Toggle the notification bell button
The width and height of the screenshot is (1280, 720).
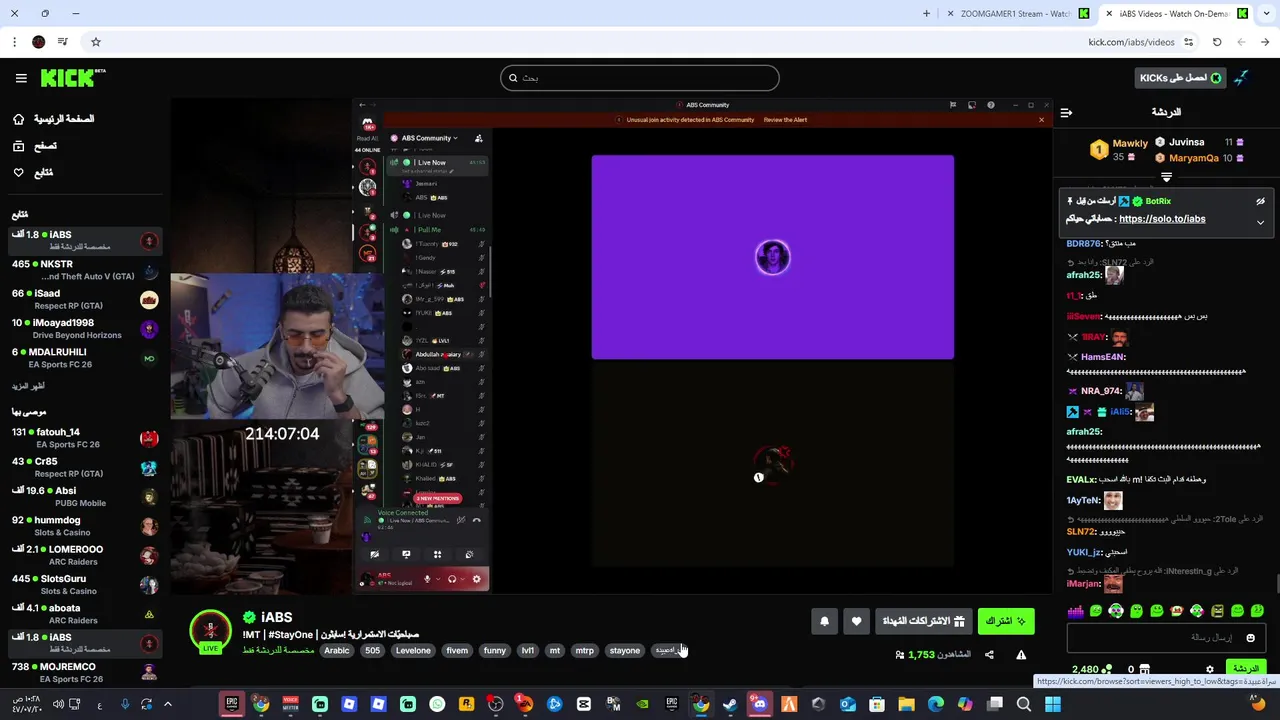[x=824, y=621]
